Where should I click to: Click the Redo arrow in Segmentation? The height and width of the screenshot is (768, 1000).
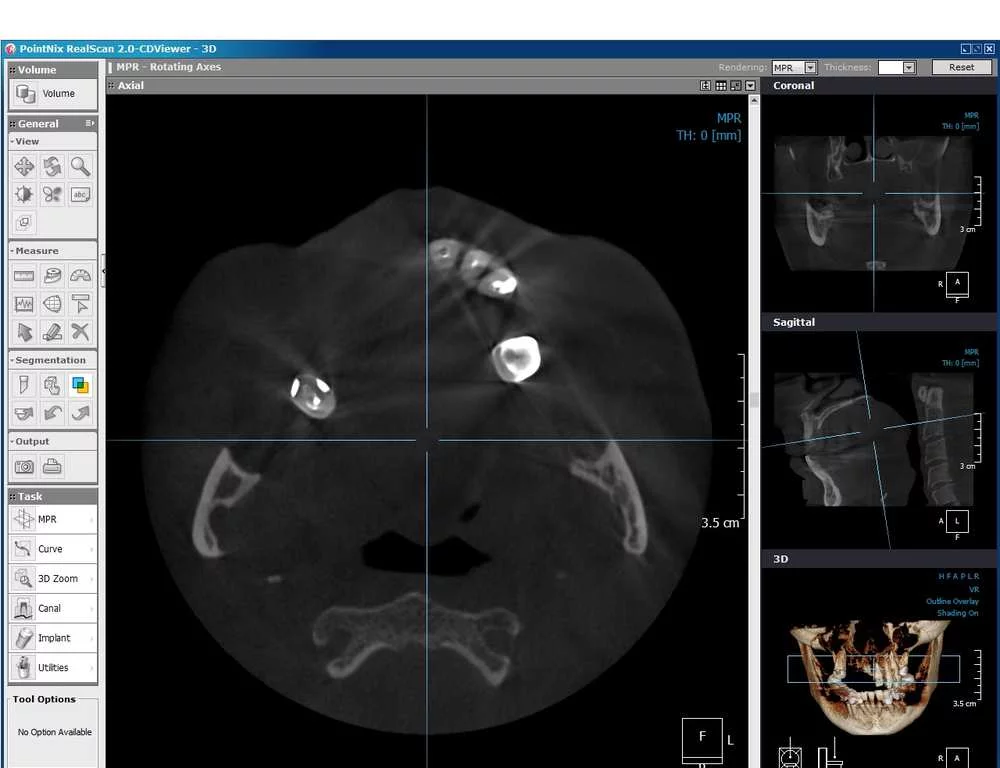pyautogui.click(x=80, y=413)
